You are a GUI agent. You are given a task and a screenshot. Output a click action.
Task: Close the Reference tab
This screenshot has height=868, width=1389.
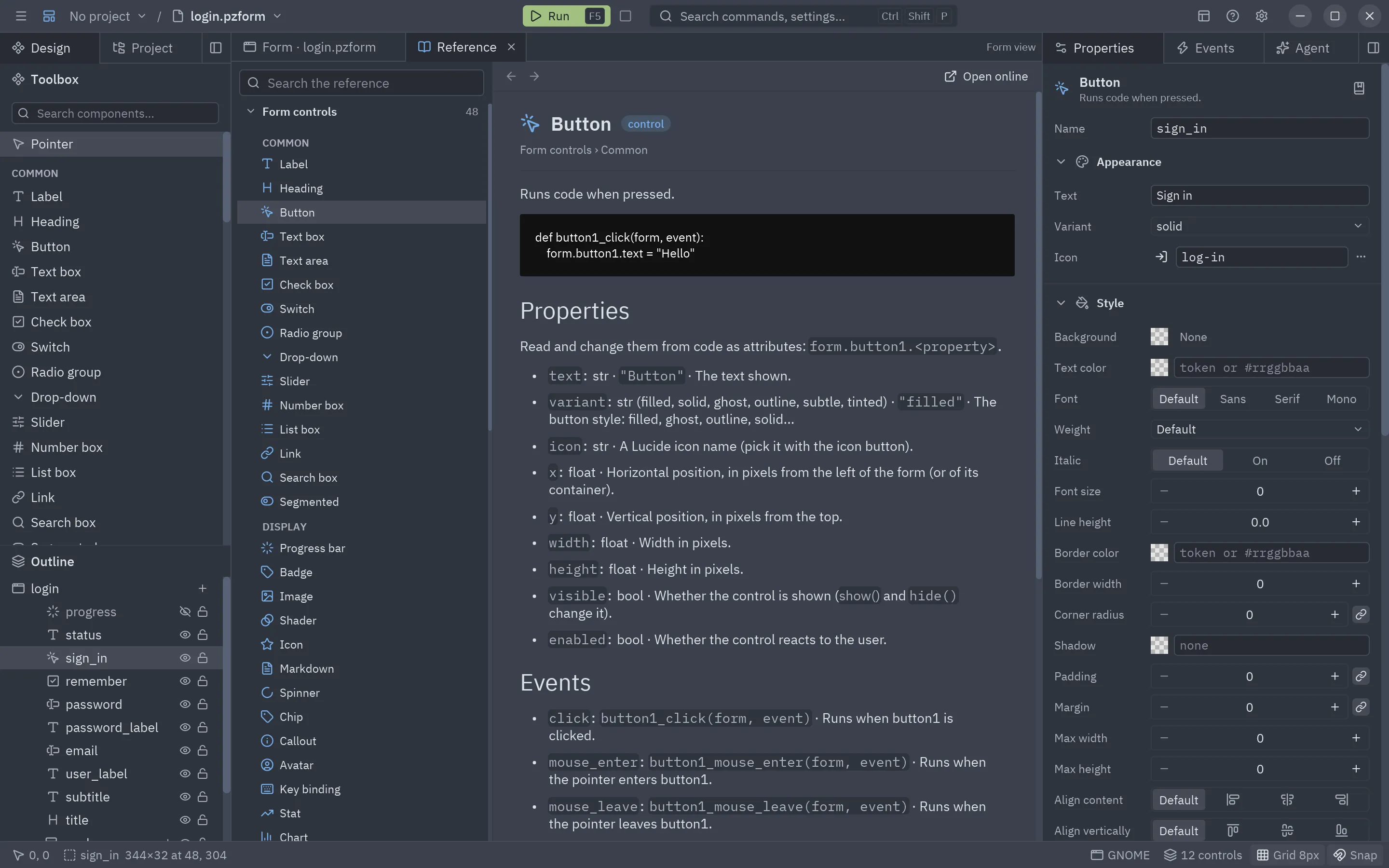(511, 47)
